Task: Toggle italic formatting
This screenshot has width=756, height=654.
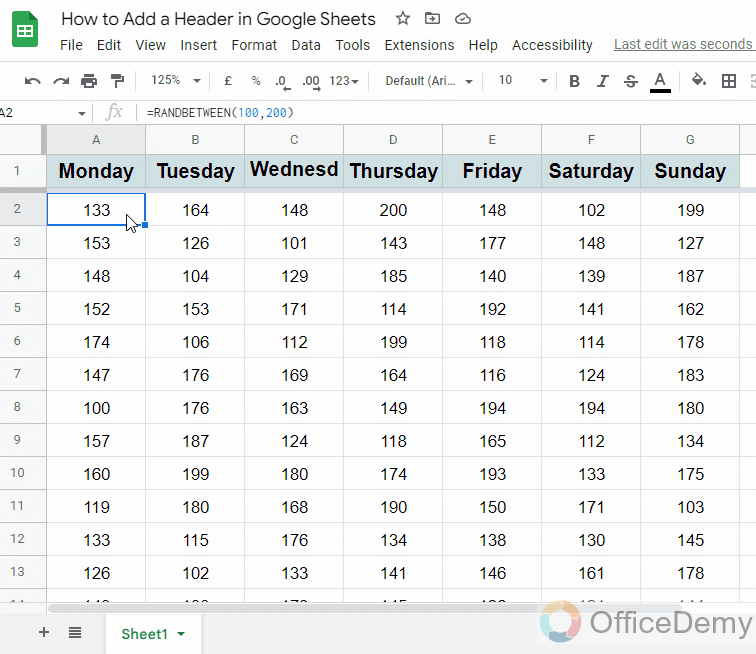Action: [603, 81]
